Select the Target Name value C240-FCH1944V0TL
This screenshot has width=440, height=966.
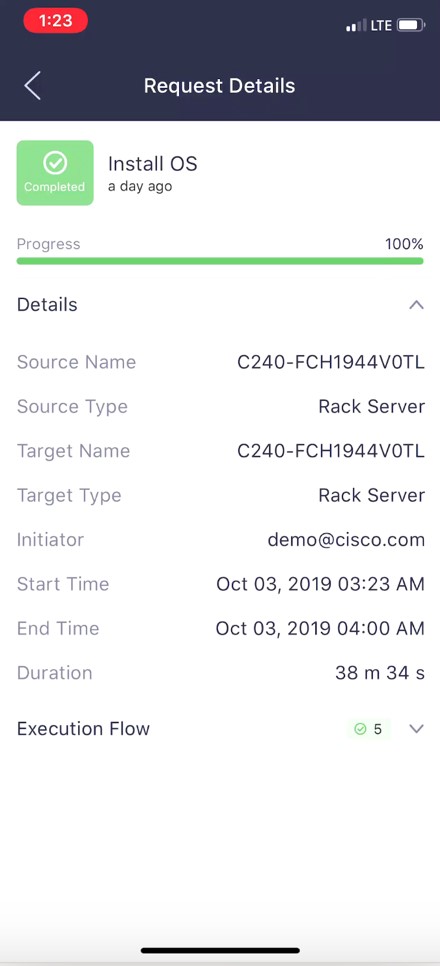(x=331, y=451)
